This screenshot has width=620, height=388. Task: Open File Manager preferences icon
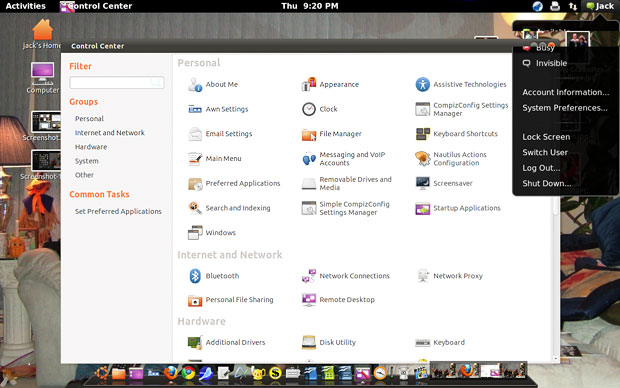(309, 134)
